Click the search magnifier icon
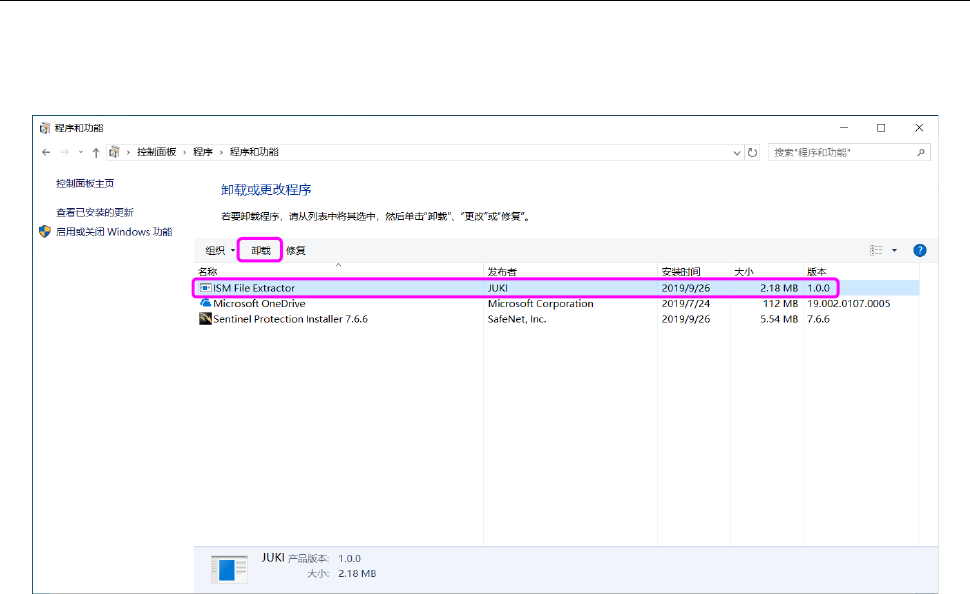Viewport: 970px width, 594px height. 921,152
